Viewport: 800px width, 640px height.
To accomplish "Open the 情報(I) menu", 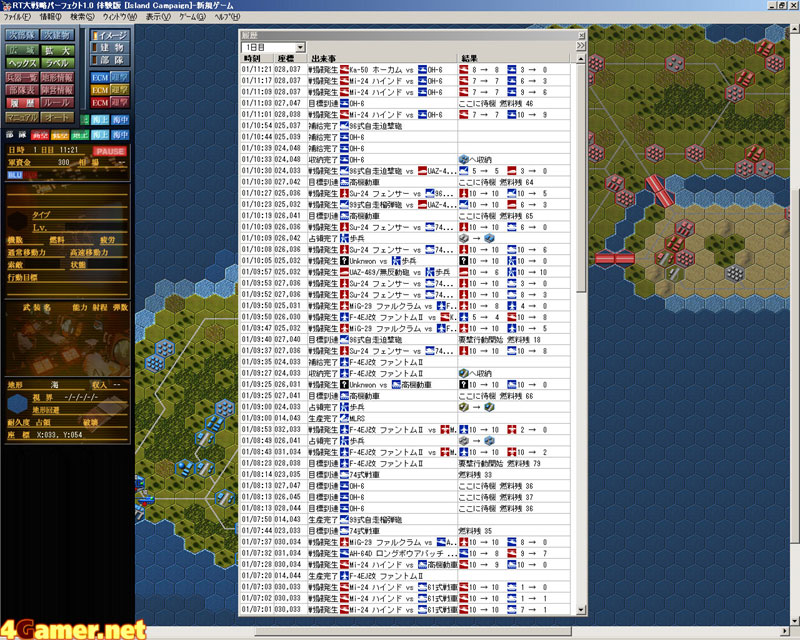I will (x=51, y=17).
